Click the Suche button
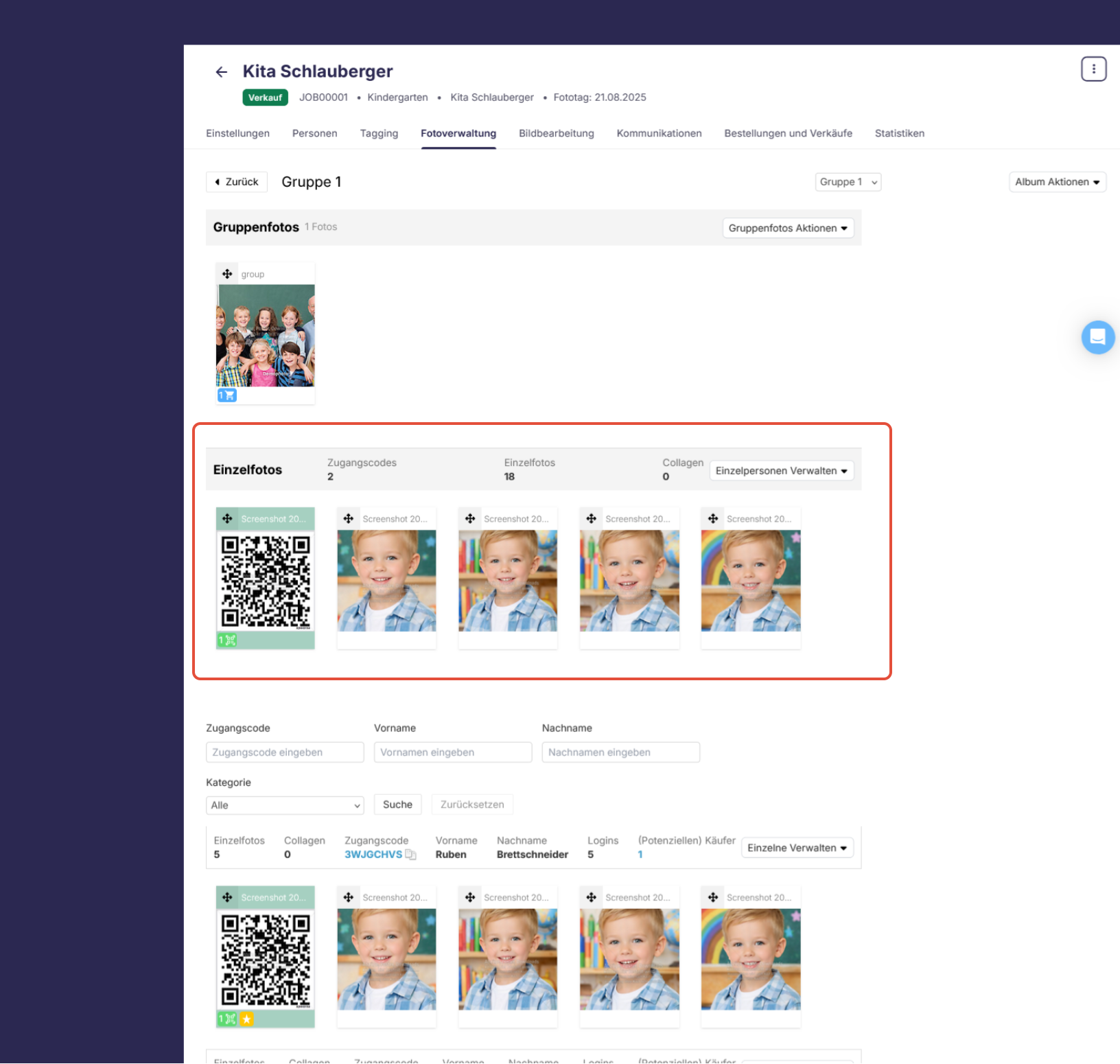1120x1064 pixels. pos(397,805)
